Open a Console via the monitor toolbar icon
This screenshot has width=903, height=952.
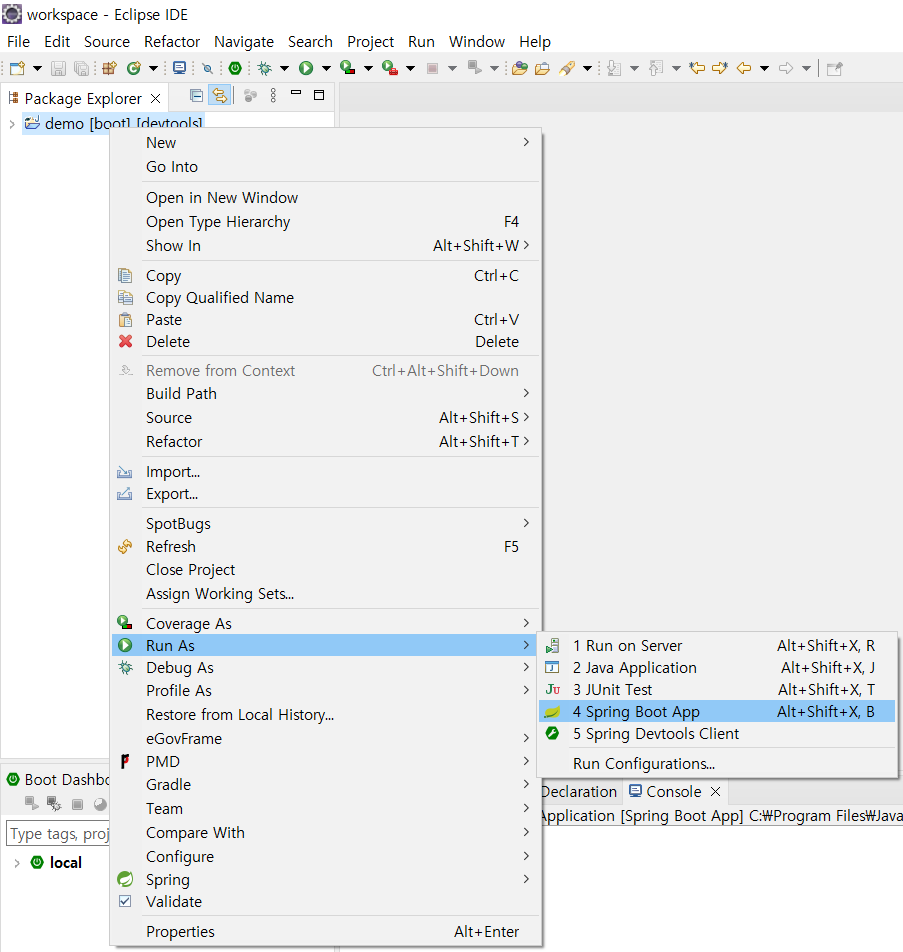pos(179,68)
